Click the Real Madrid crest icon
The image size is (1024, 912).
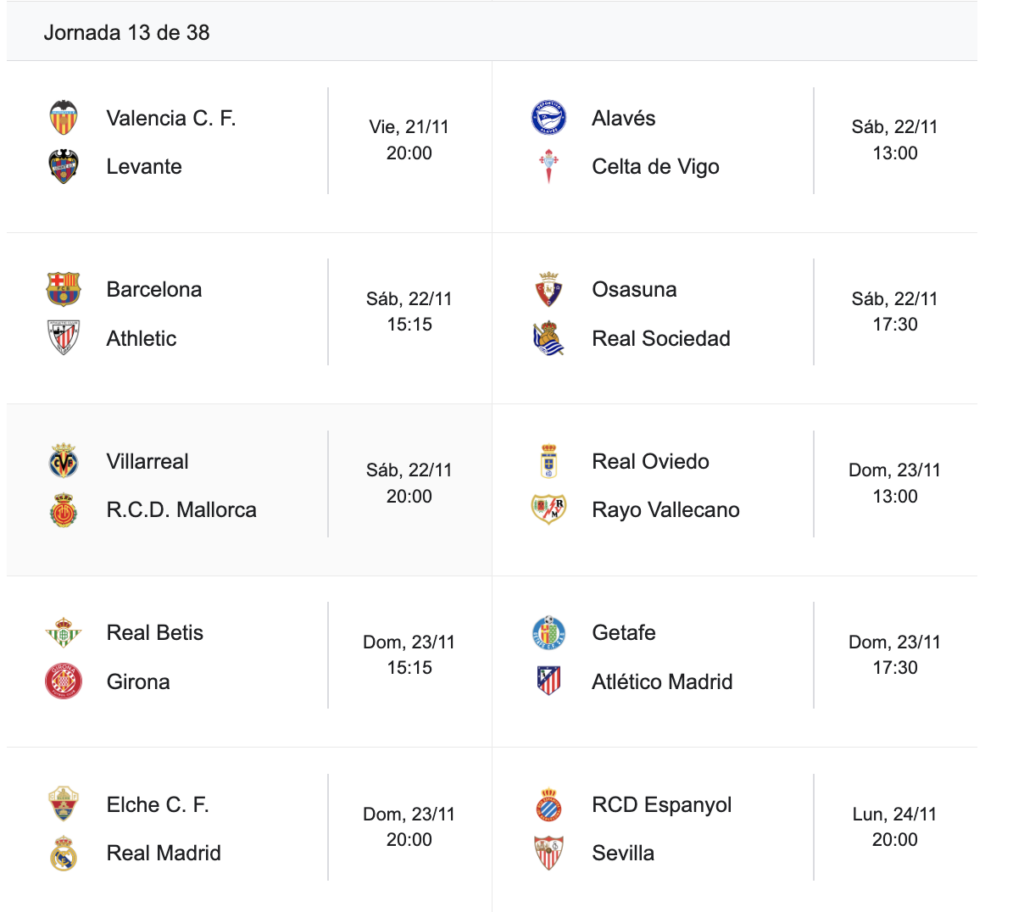click(x=64, y=854)
